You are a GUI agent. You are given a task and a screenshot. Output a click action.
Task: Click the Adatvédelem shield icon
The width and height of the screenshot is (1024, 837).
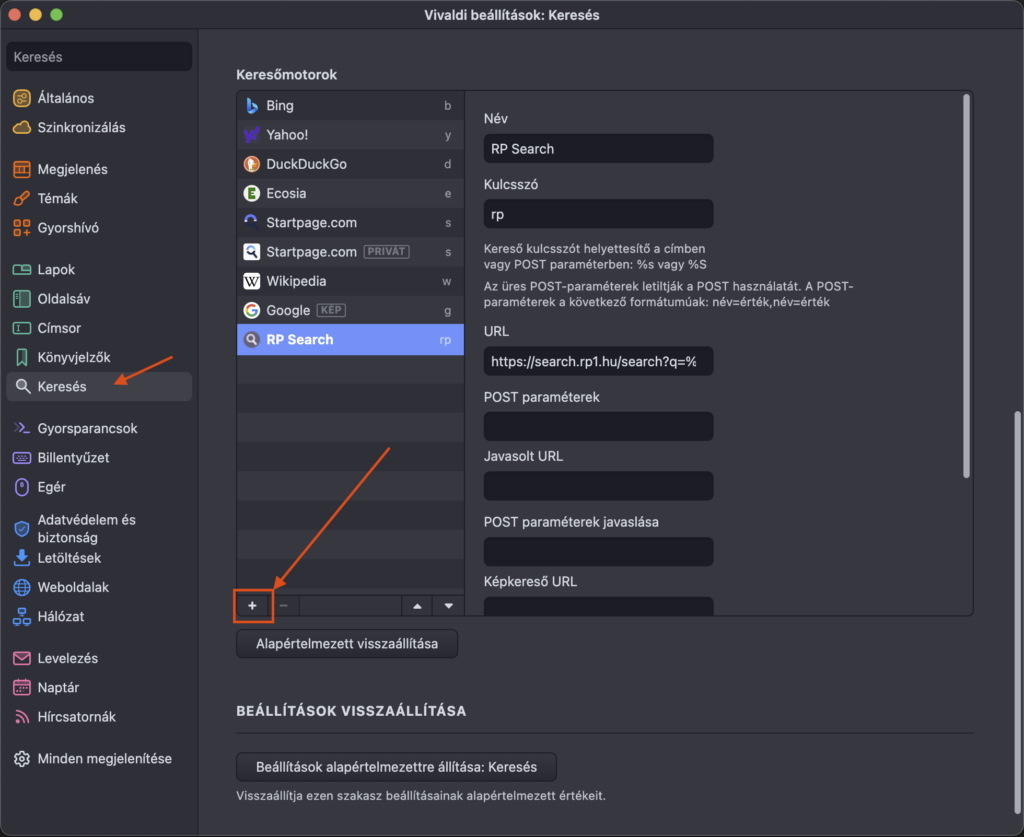[22, 529]
